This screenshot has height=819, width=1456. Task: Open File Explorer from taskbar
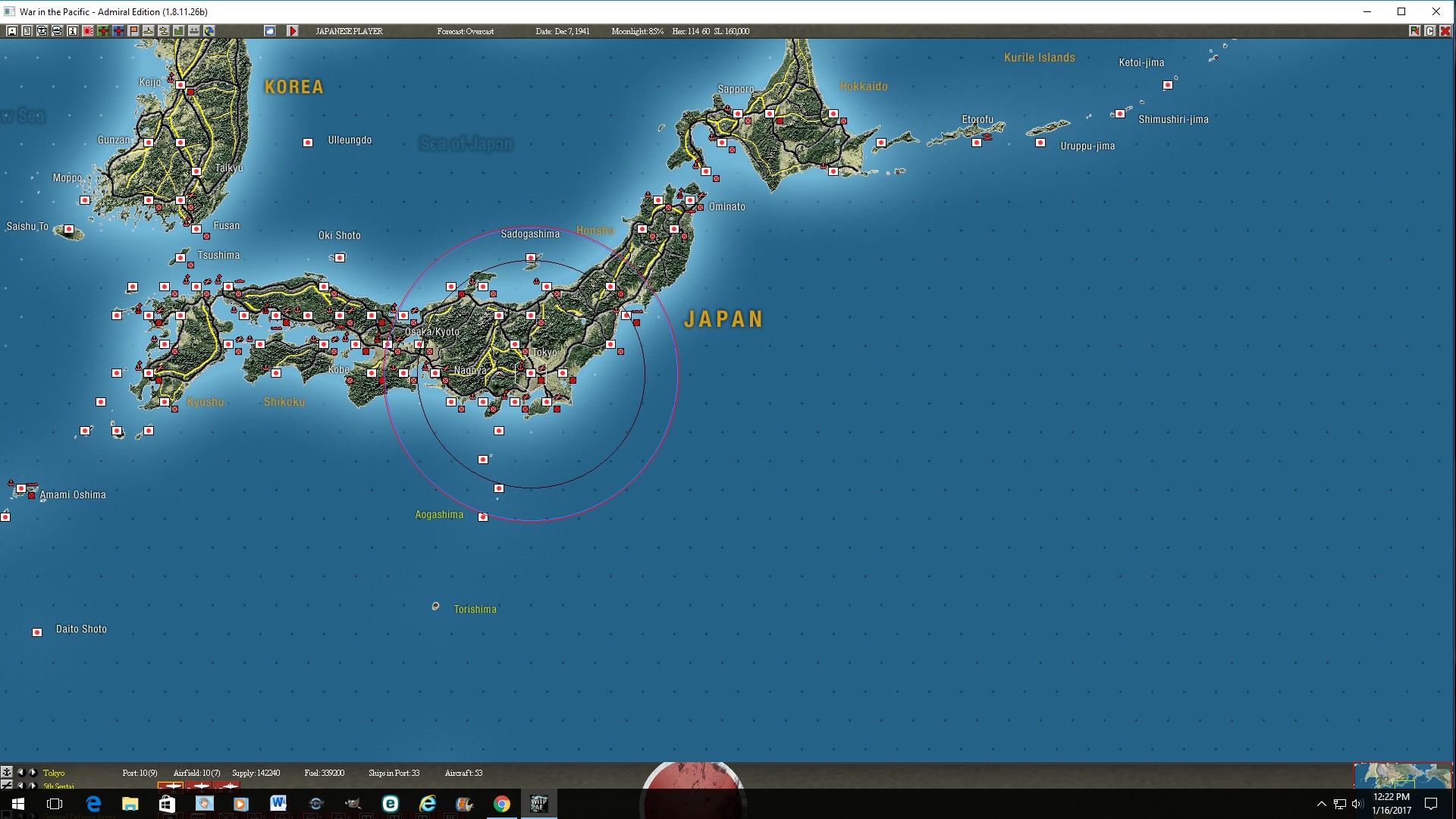pyautogui.click(x=130, y=804)
